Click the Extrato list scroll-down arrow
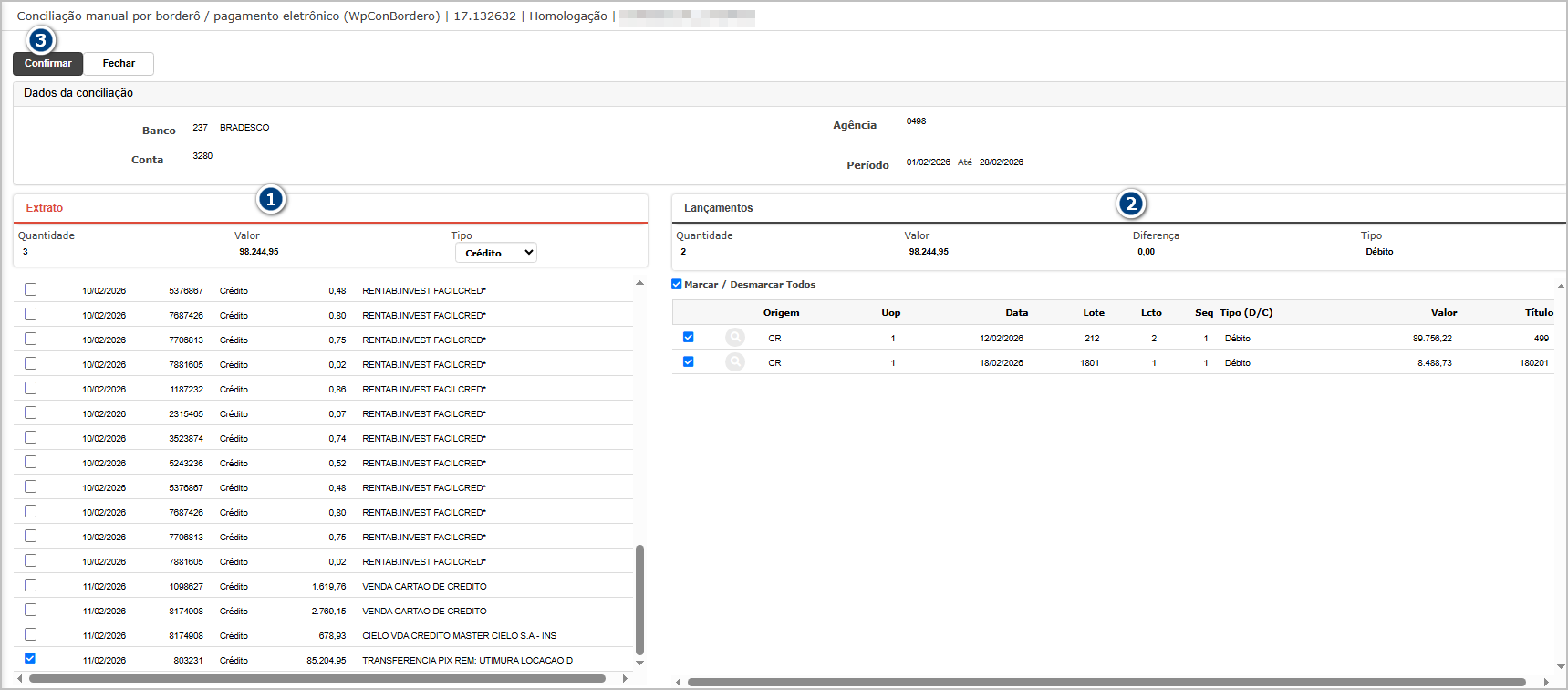This screenshot has width=1568, height=690. tap(639, 663)
